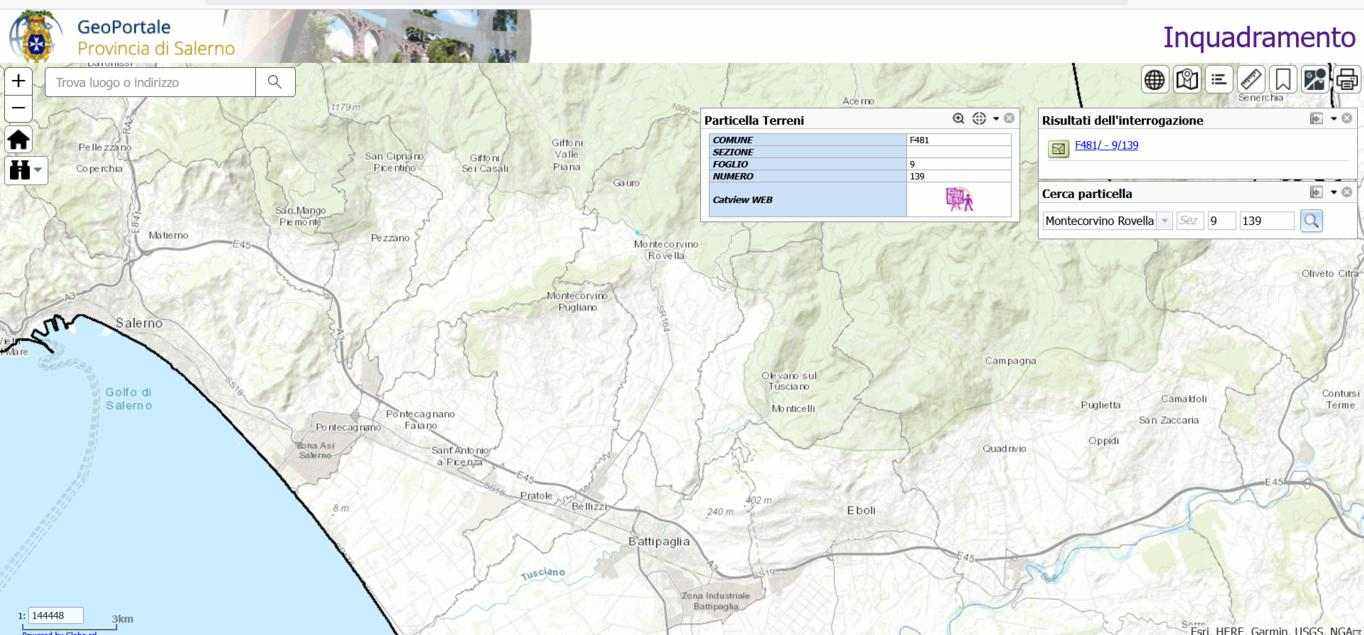This screenshot has height=635, width=1364.
Task: Return to the home map extent
Action: pos(18,139)
